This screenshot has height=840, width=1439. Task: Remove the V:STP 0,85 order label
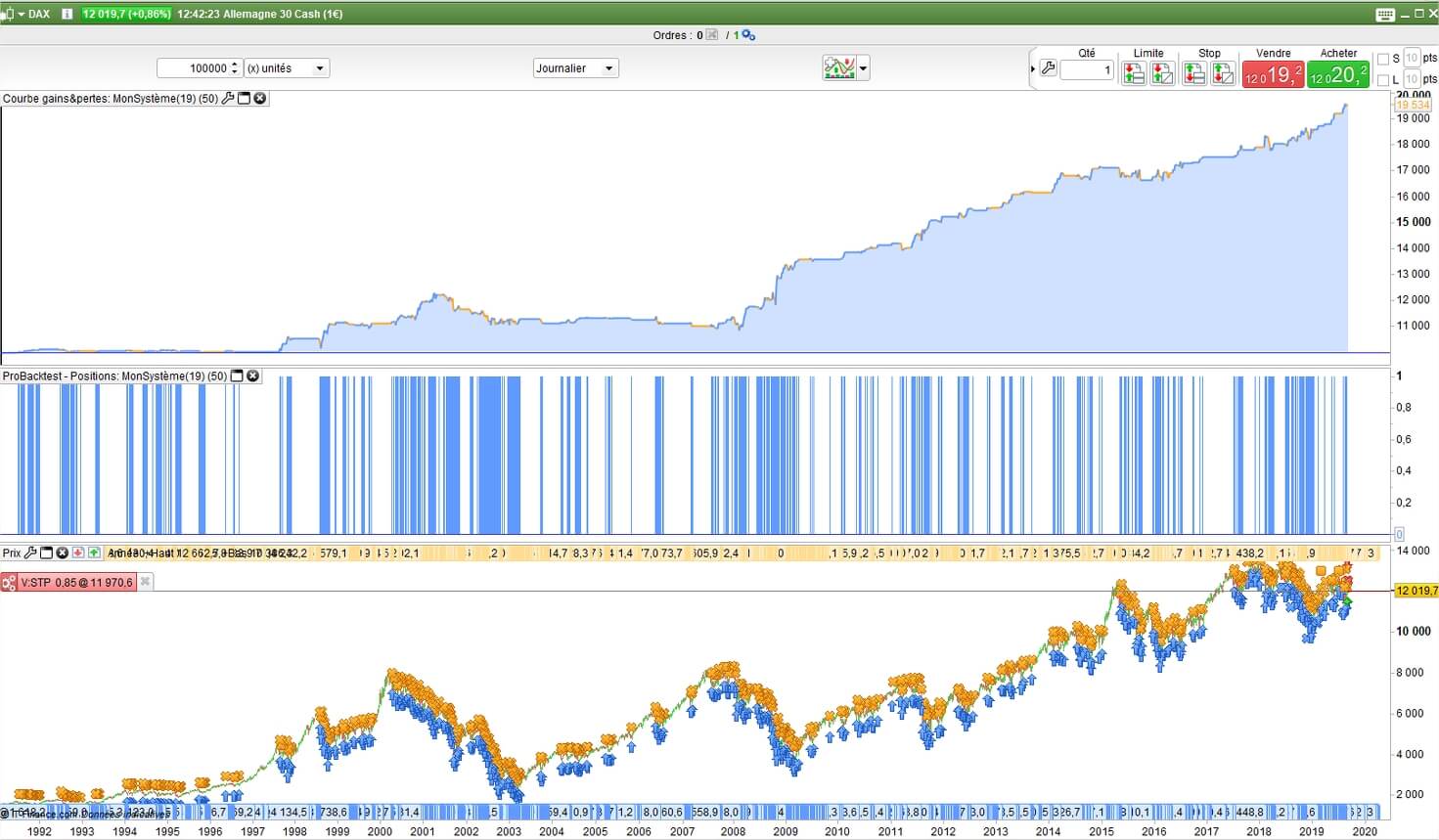coord(145,582)
